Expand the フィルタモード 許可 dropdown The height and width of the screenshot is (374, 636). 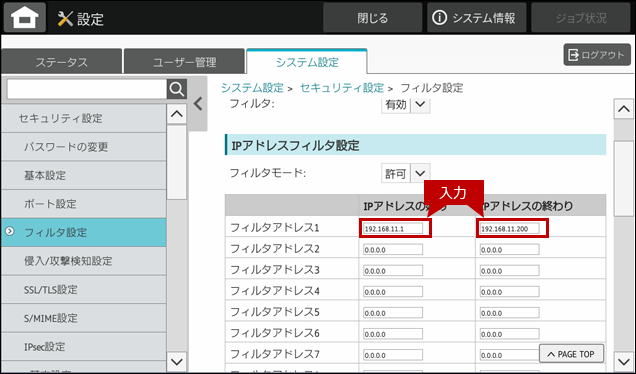tap(406, 174)
